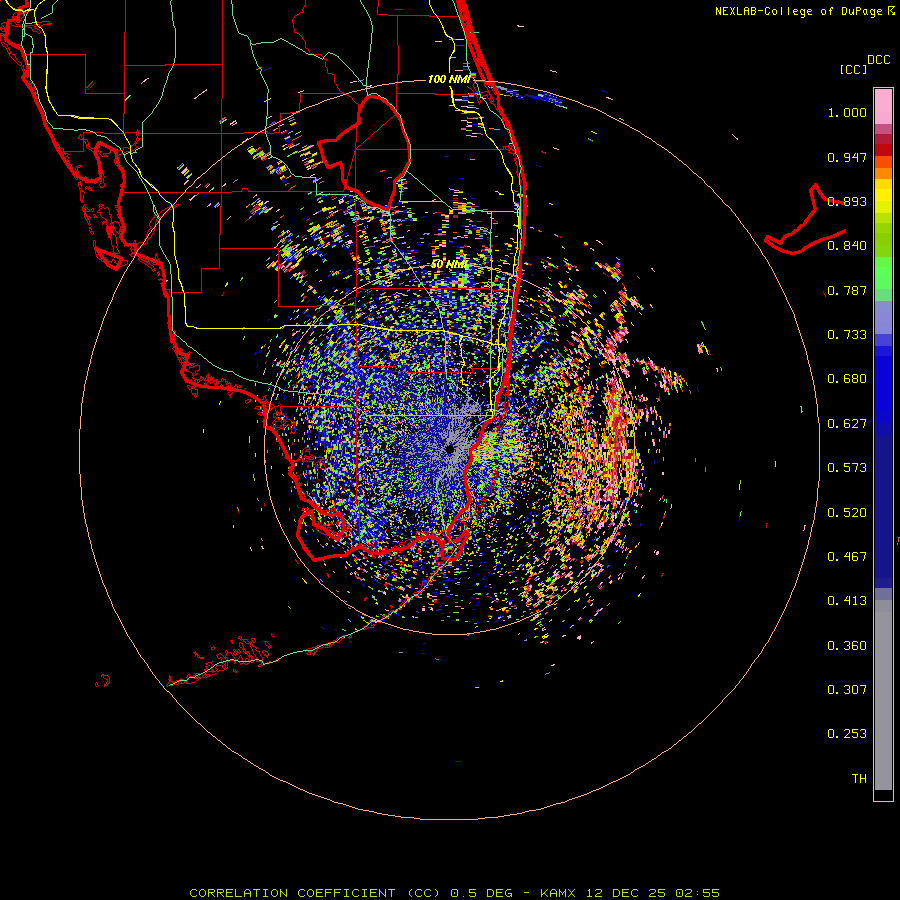
Task: Click the 0.840 colorbar value
Action: tap(847, 246)
